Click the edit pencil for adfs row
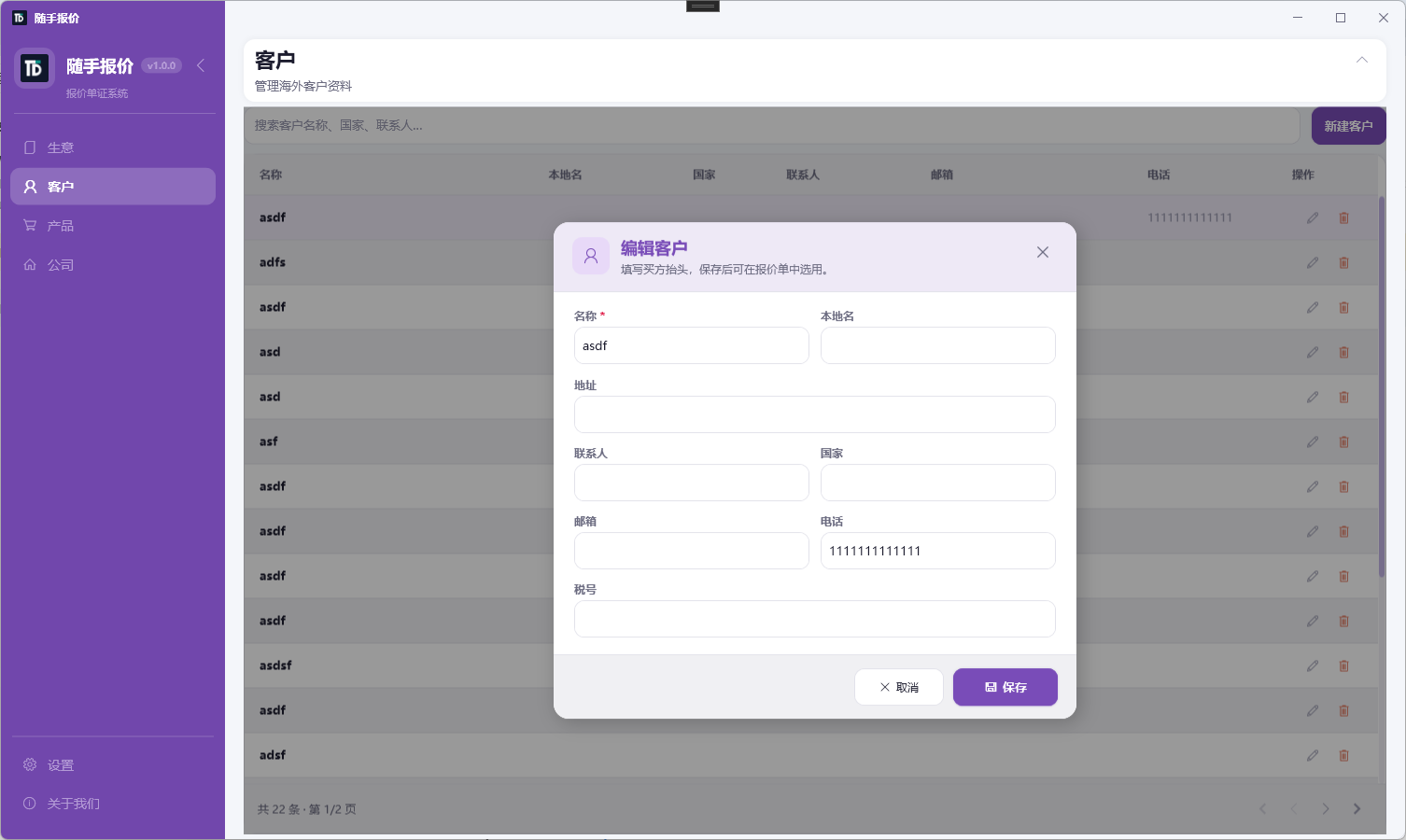The image size is (1406, 840). pos(1313,262)
